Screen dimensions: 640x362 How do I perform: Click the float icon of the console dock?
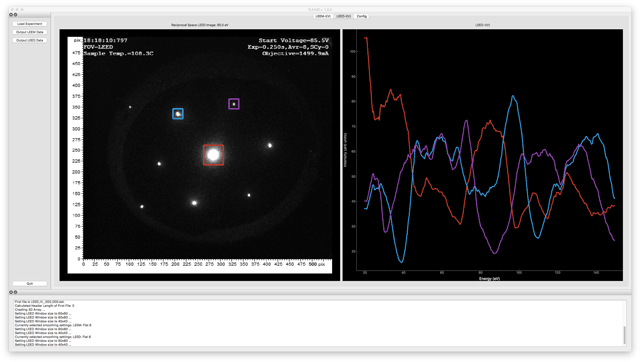tap(16, 292)
